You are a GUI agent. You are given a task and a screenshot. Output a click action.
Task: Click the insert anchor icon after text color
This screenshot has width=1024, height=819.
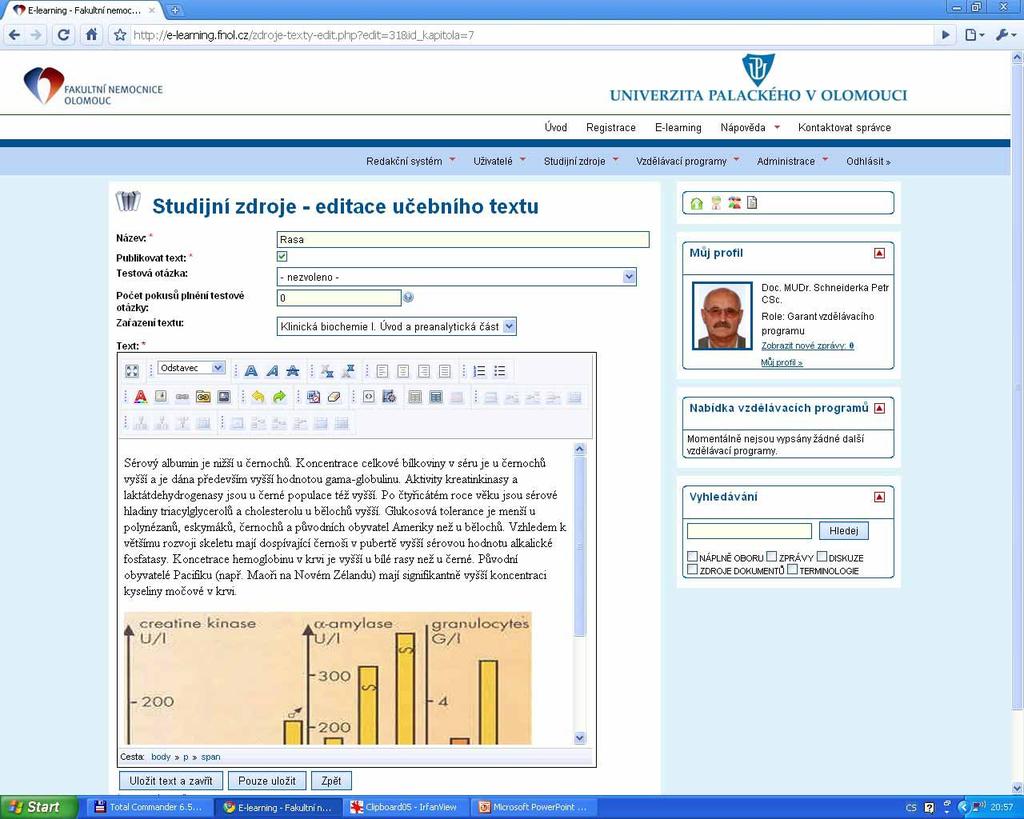tap(161, 396)
